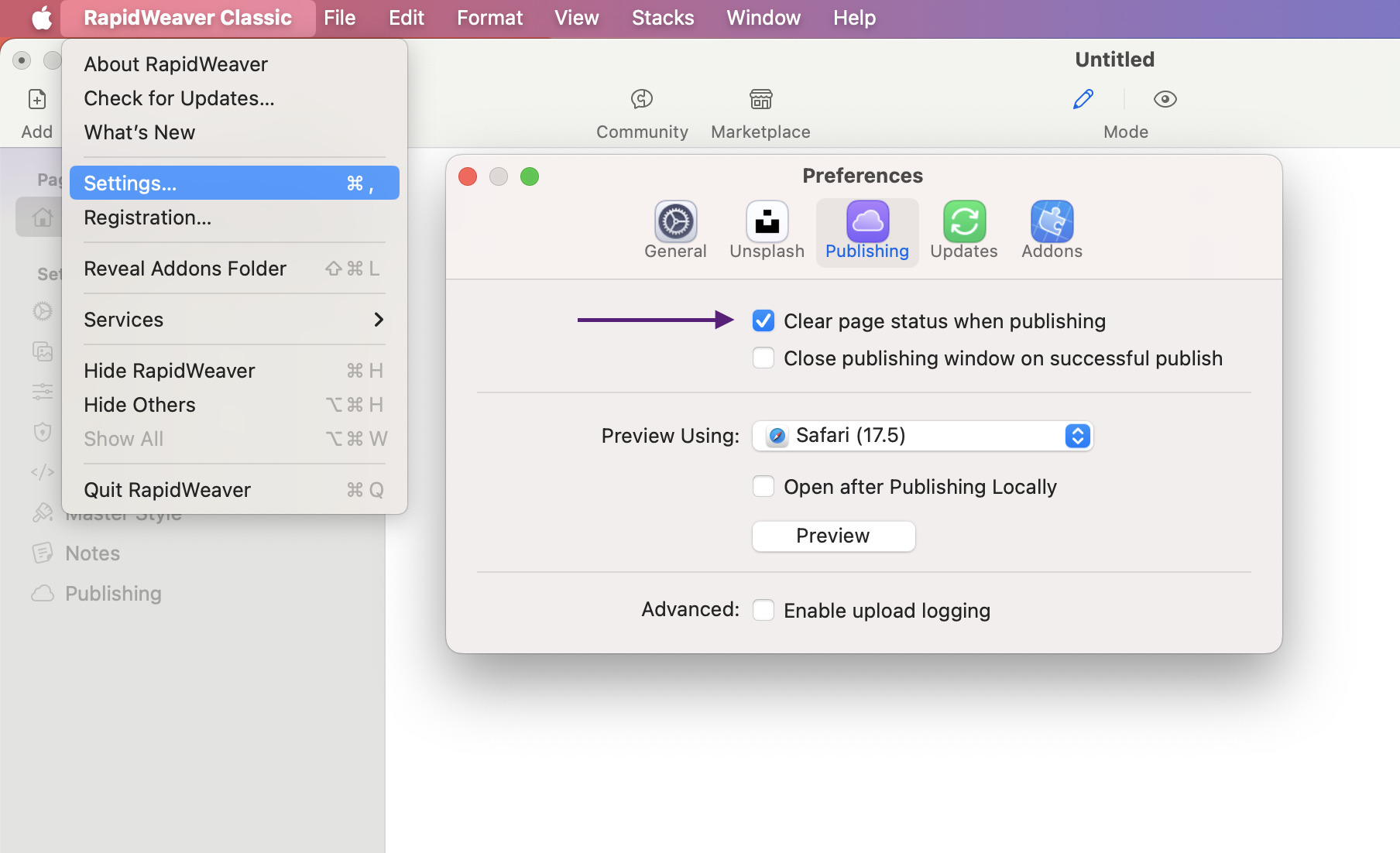Screen dimensions: 1400x853
Task: Open the Marketplace toolbar icon
Action: 760,99
